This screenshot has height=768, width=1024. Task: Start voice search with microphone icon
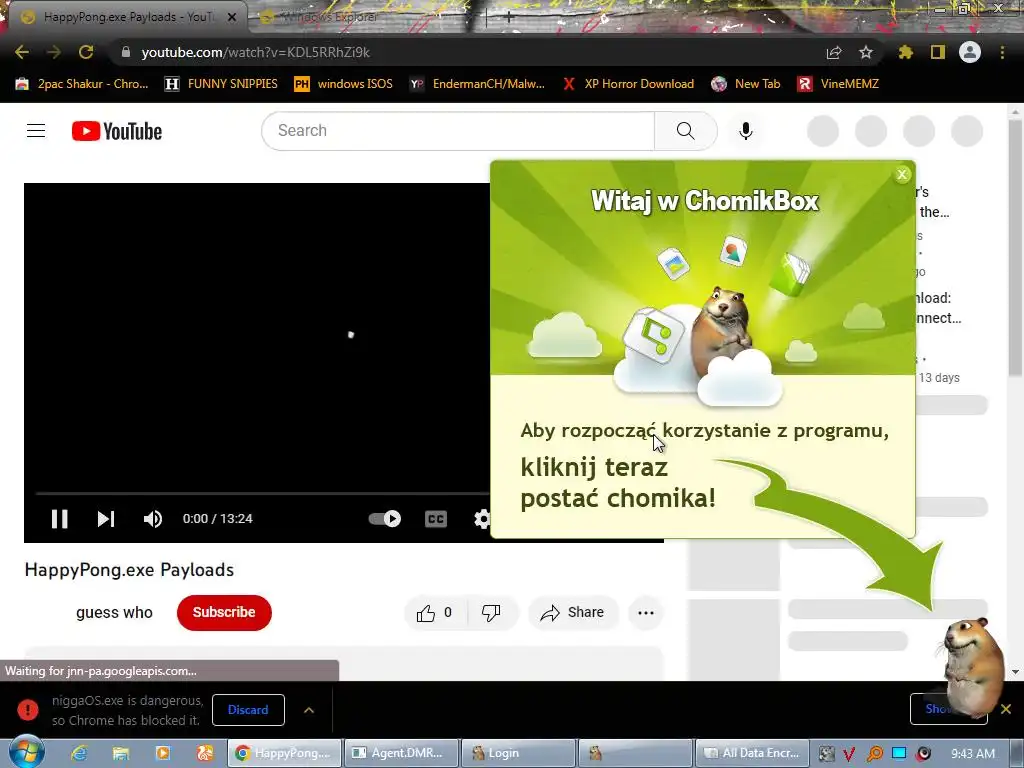pos(746,131)
